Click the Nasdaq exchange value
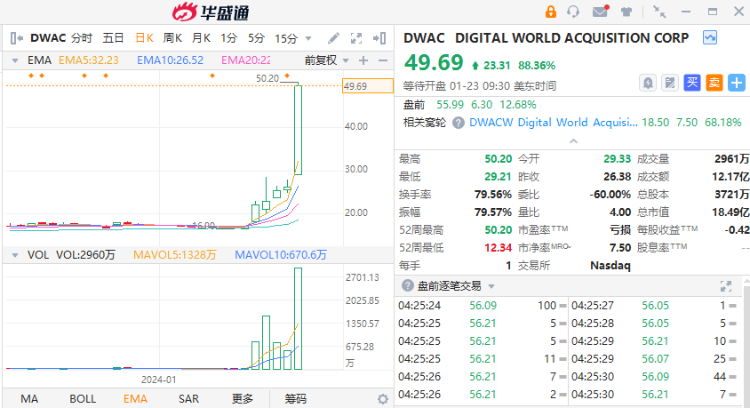Image resolution: width=750 pixels, height=408 pixels. (x=610, y=265)
